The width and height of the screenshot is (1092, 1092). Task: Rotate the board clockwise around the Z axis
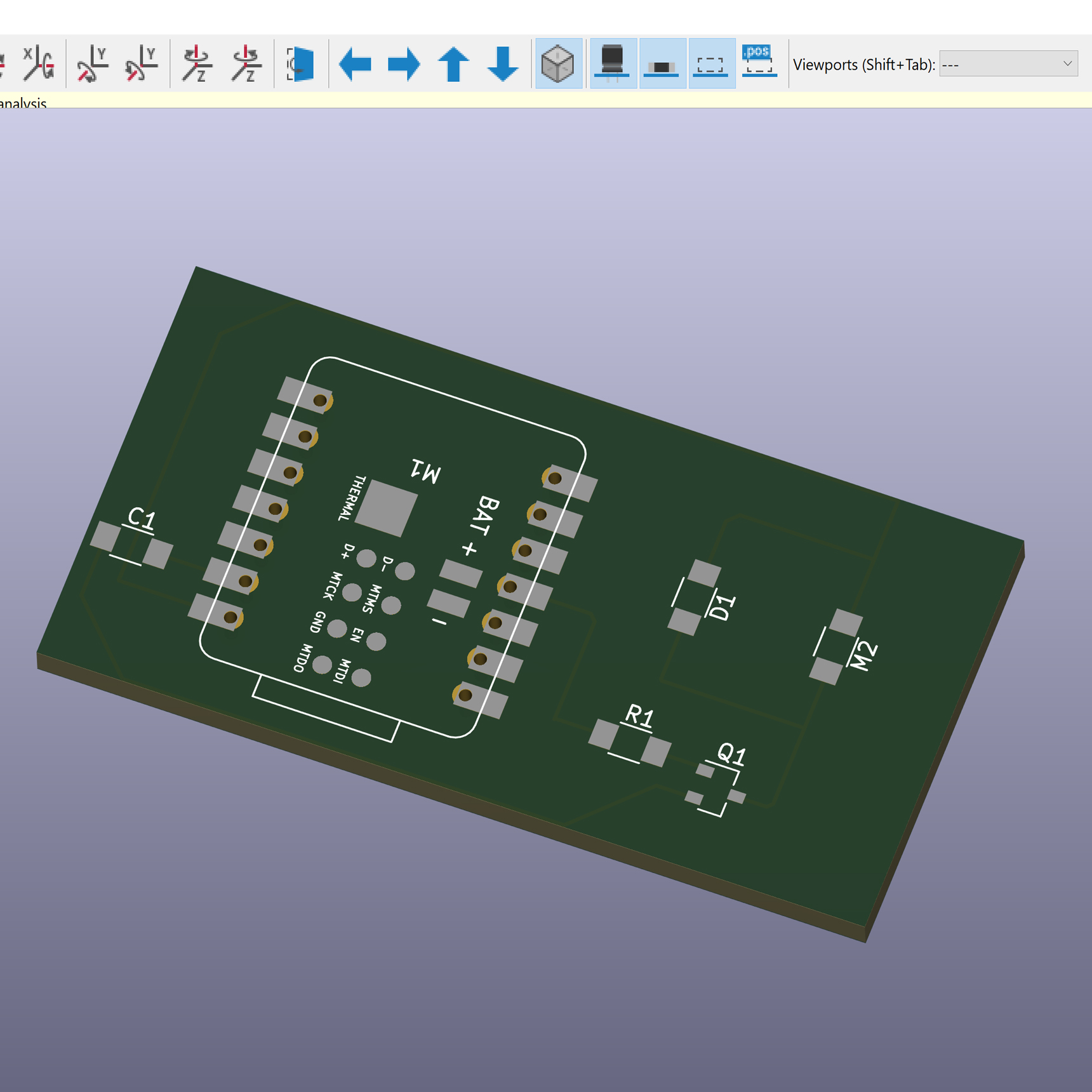196,63
